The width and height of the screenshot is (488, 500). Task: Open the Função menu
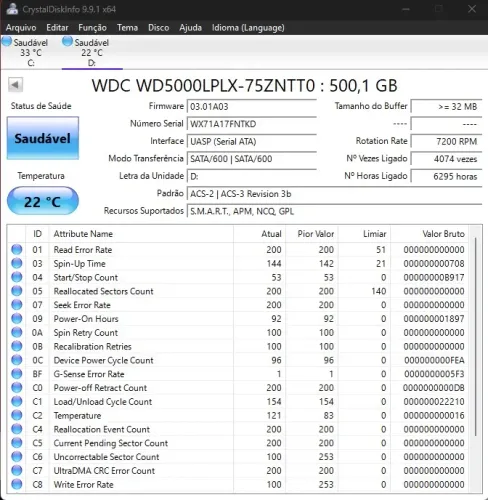92,28
